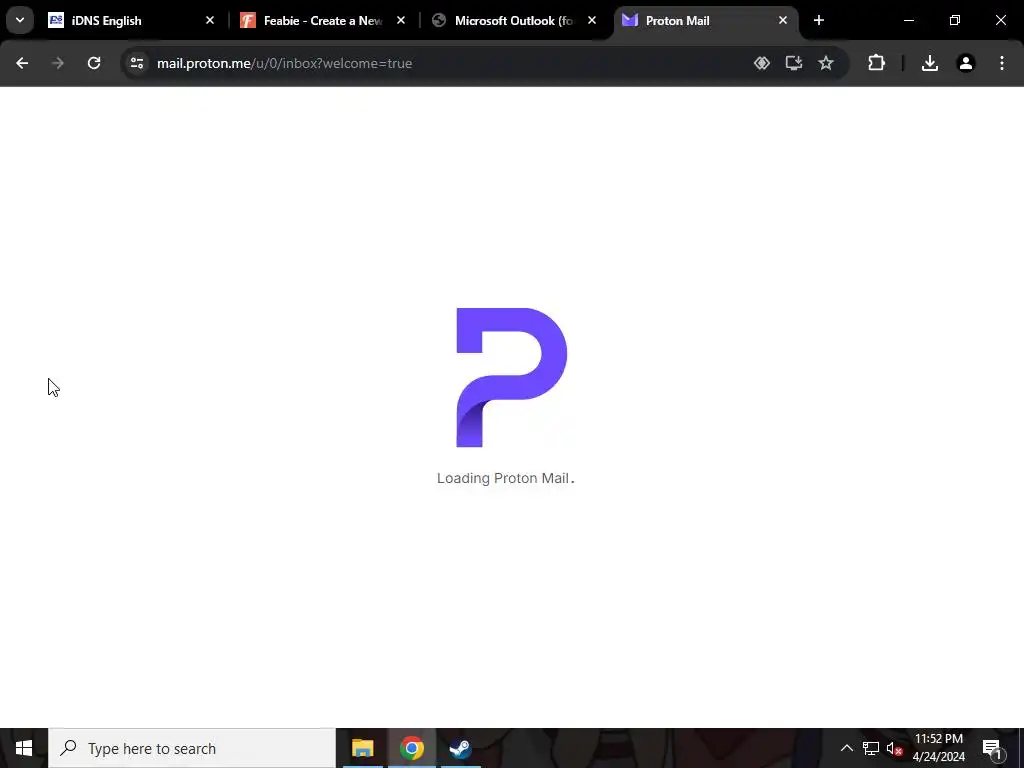Switch to the Feabie - Create a New tab
This screenshot has width=1024, height=768.
(323, 20)
